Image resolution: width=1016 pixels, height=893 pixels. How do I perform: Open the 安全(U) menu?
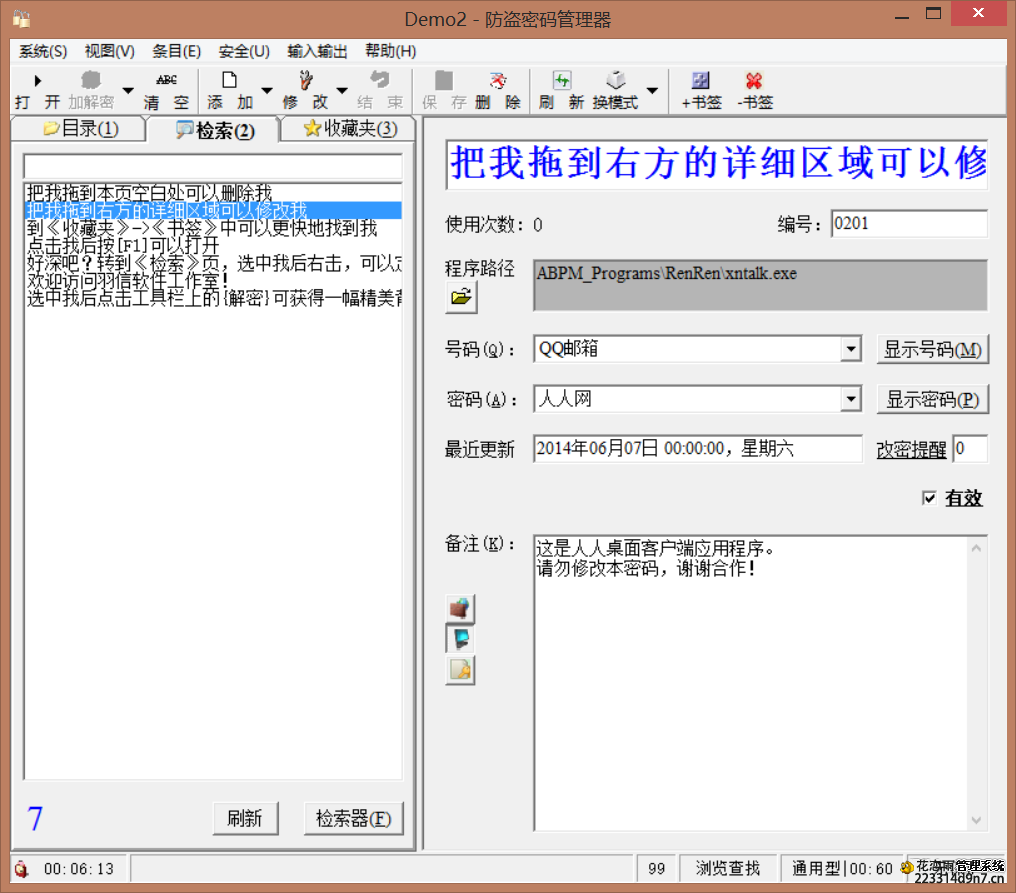(x=244, y=51)
